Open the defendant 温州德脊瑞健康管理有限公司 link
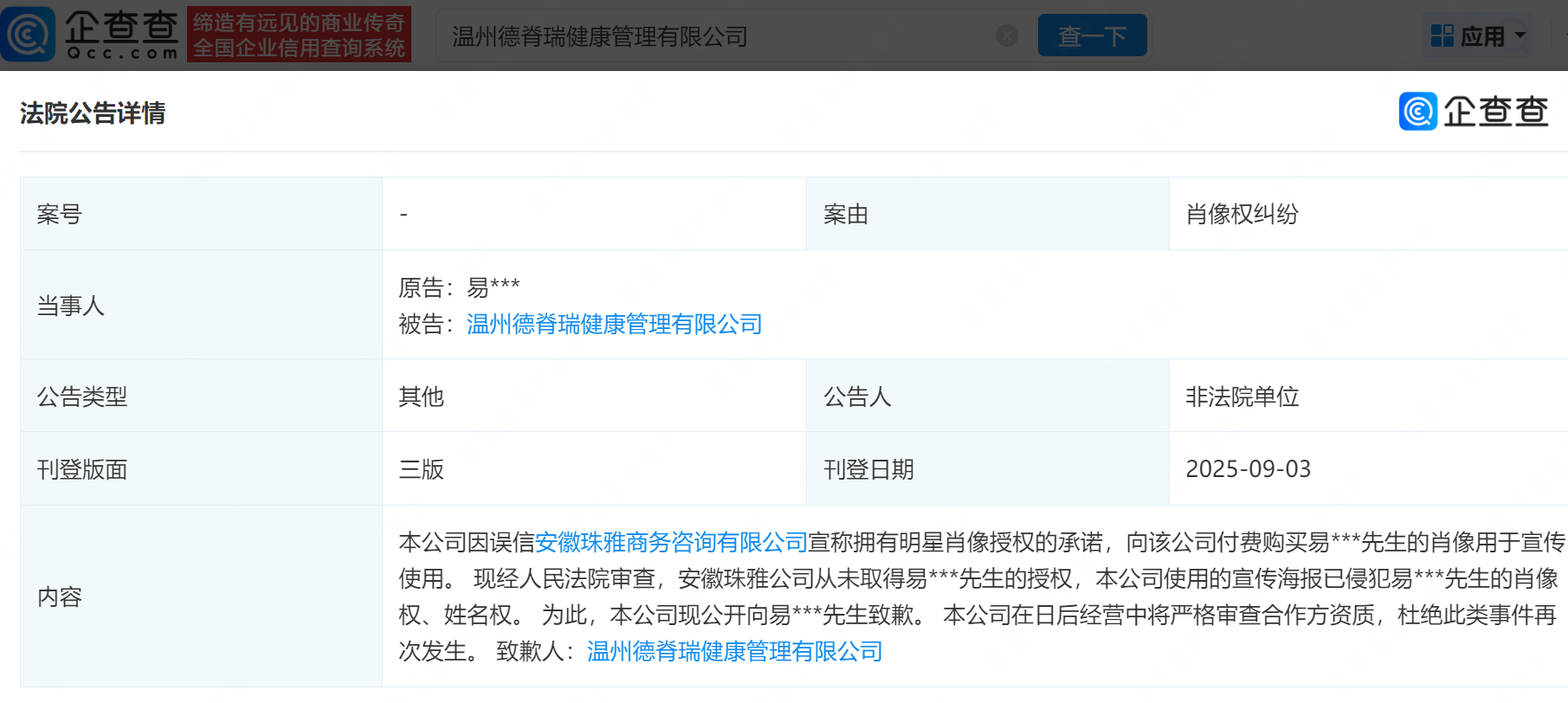This screenshot has height=703, width=1568. point(614,325)
